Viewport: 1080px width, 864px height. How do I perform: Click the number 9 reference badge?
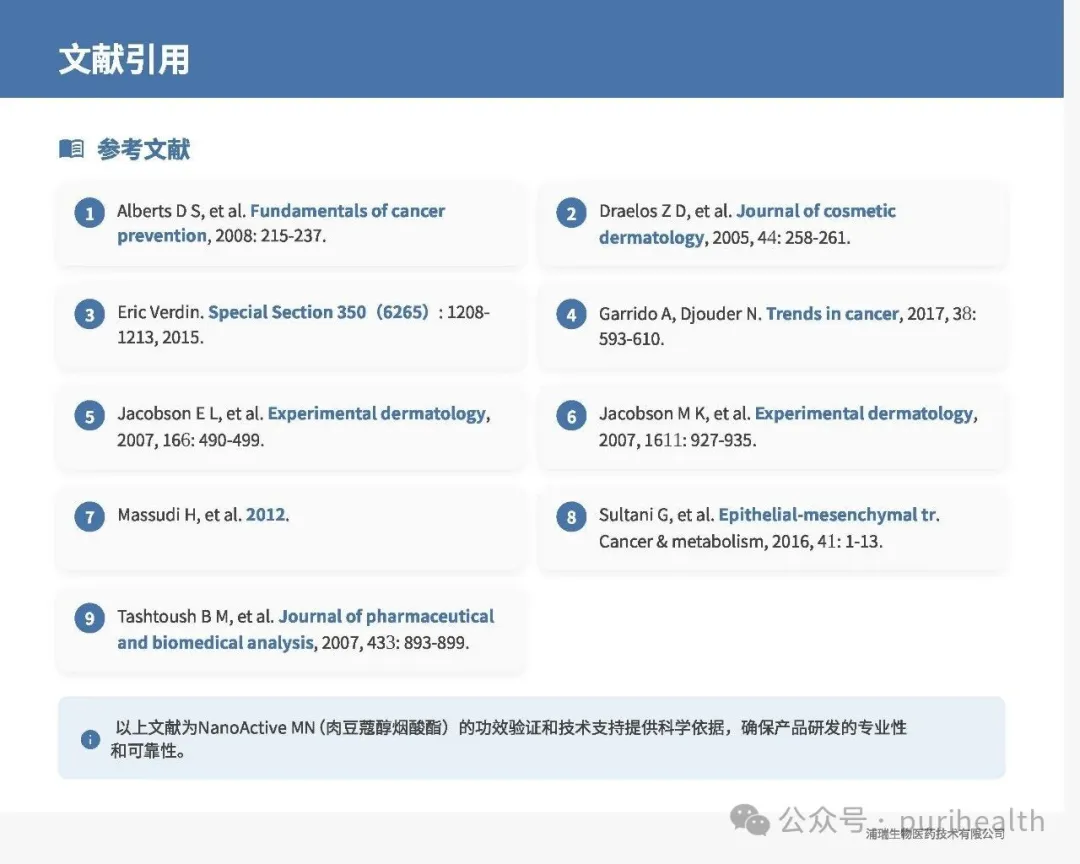coord(89,619)
